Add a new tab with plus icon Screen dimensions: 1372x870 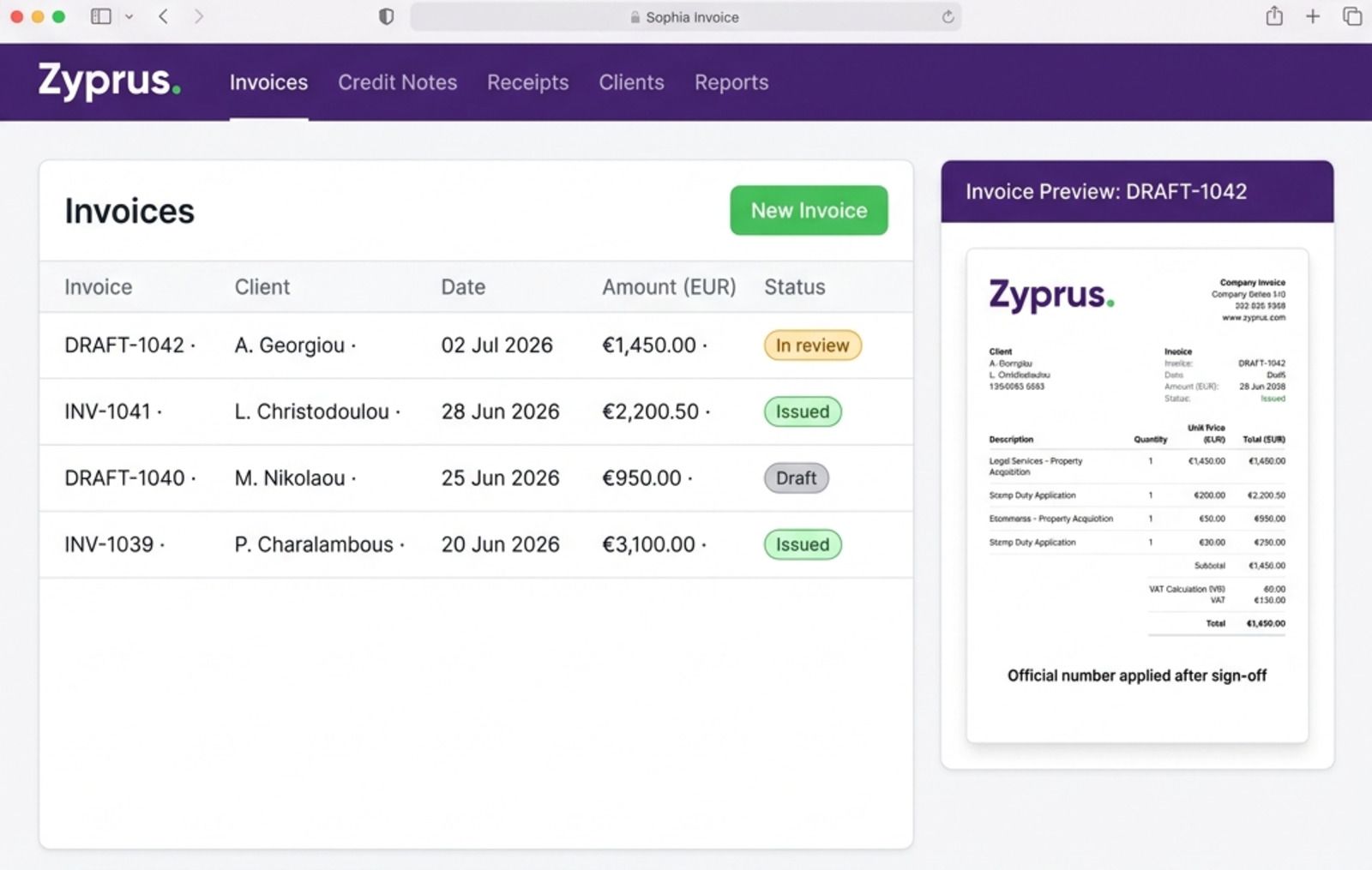coord(1313,15)
